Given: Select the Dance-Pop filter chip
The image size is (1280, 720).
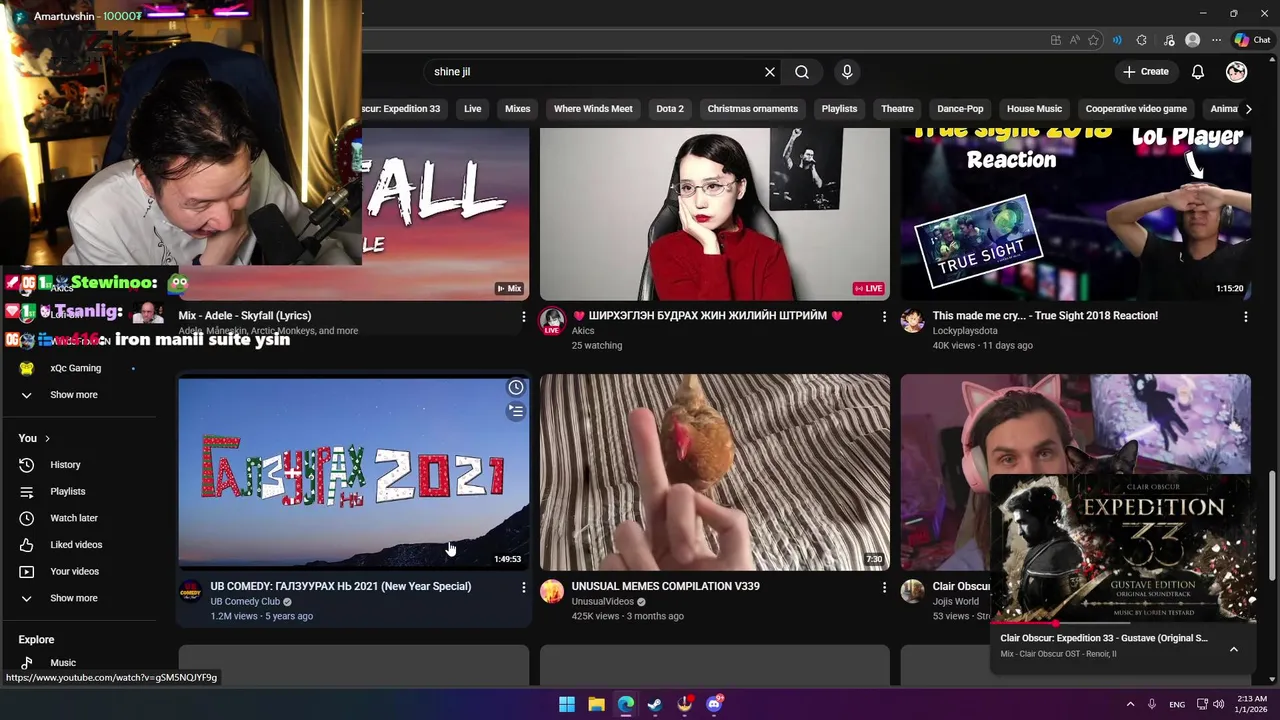Looking at the screenshot, I should pyautogui.click(x=960, y=109).
